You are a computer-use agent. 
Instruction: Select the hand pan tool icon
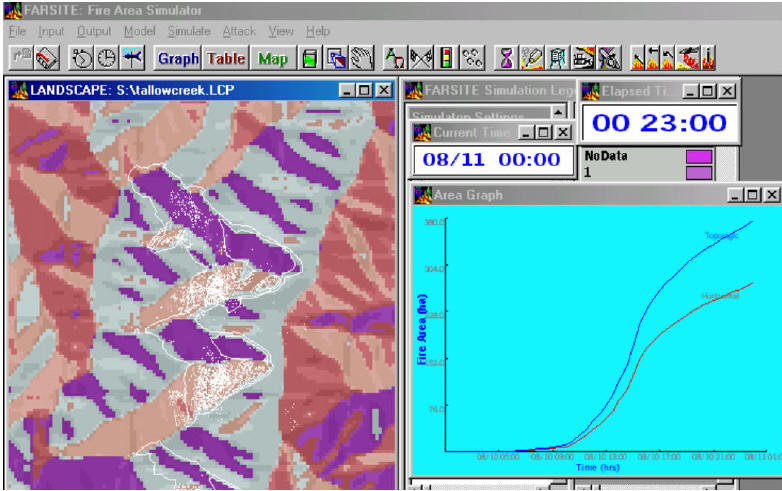pos(361,58)
